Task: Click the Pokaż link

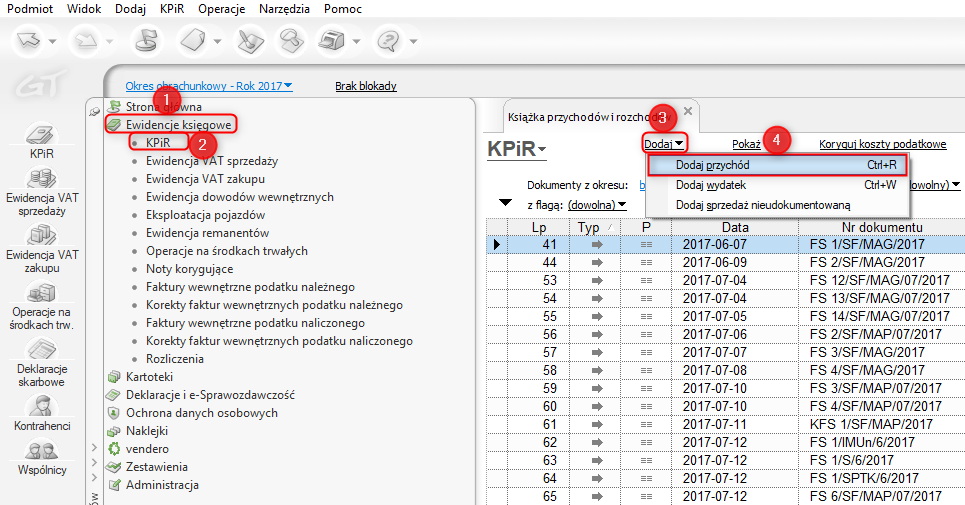Action: tap(746, 144)
